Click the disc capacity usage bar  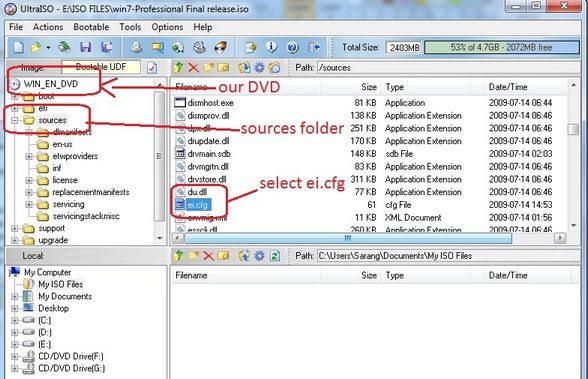coord(502,48)
